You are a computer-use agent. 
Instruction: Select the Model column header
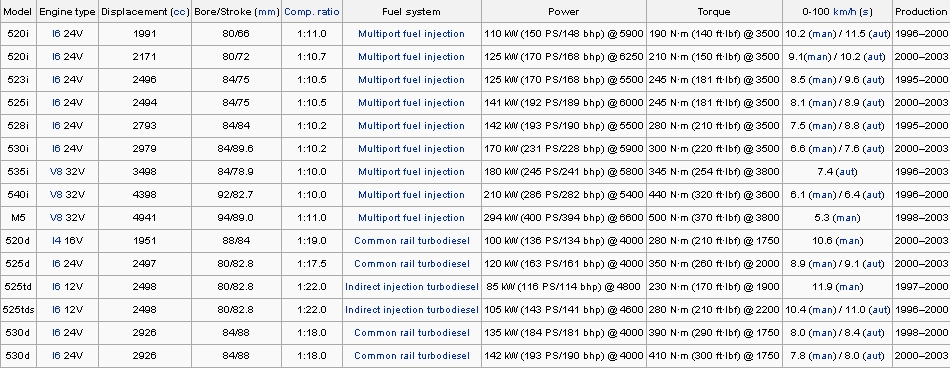pyautogui.click(x=18, y=12)
